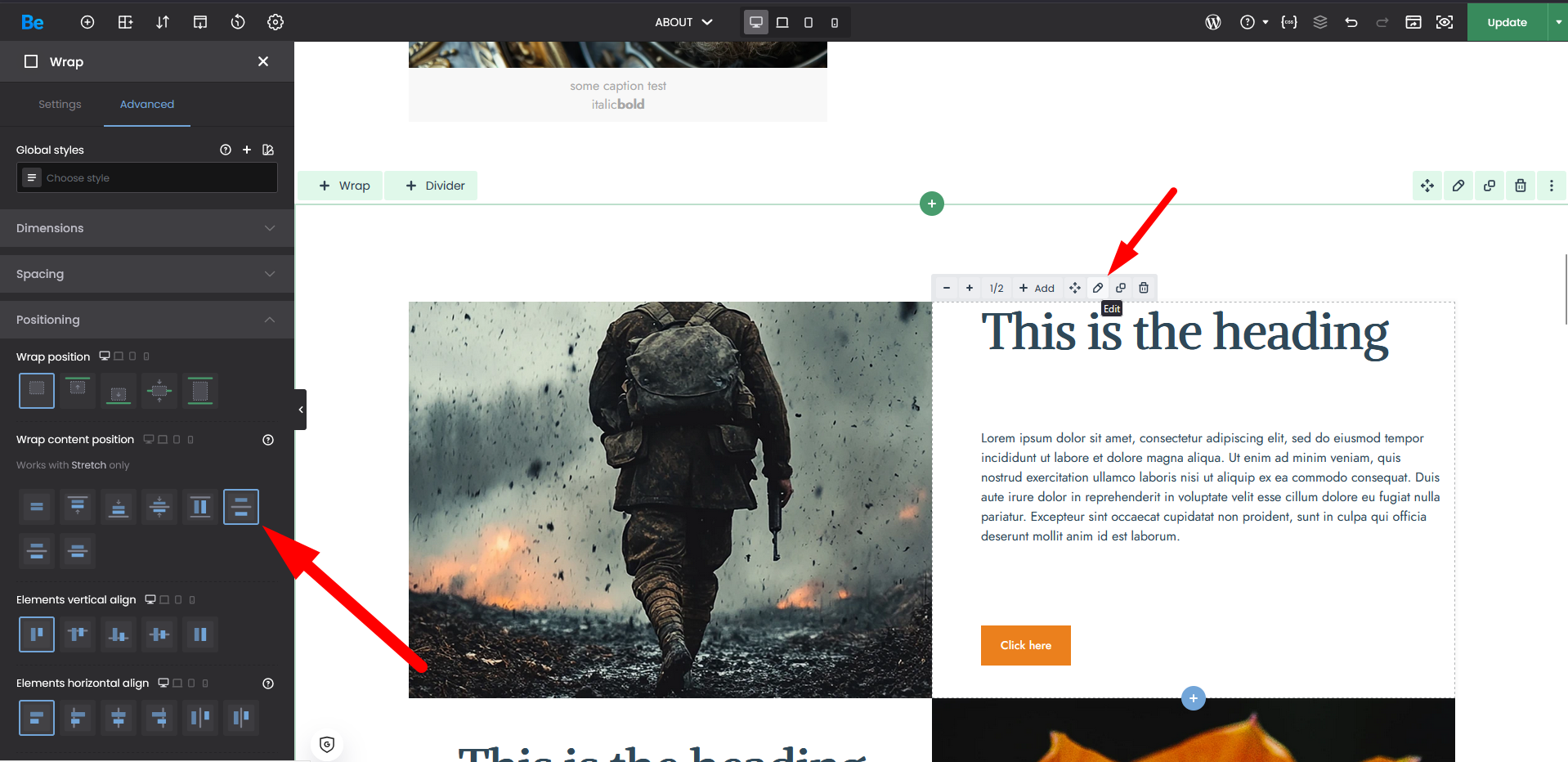Switch to the Advanced tab
Screen dimensions: 1568x762
coord(147,104)
